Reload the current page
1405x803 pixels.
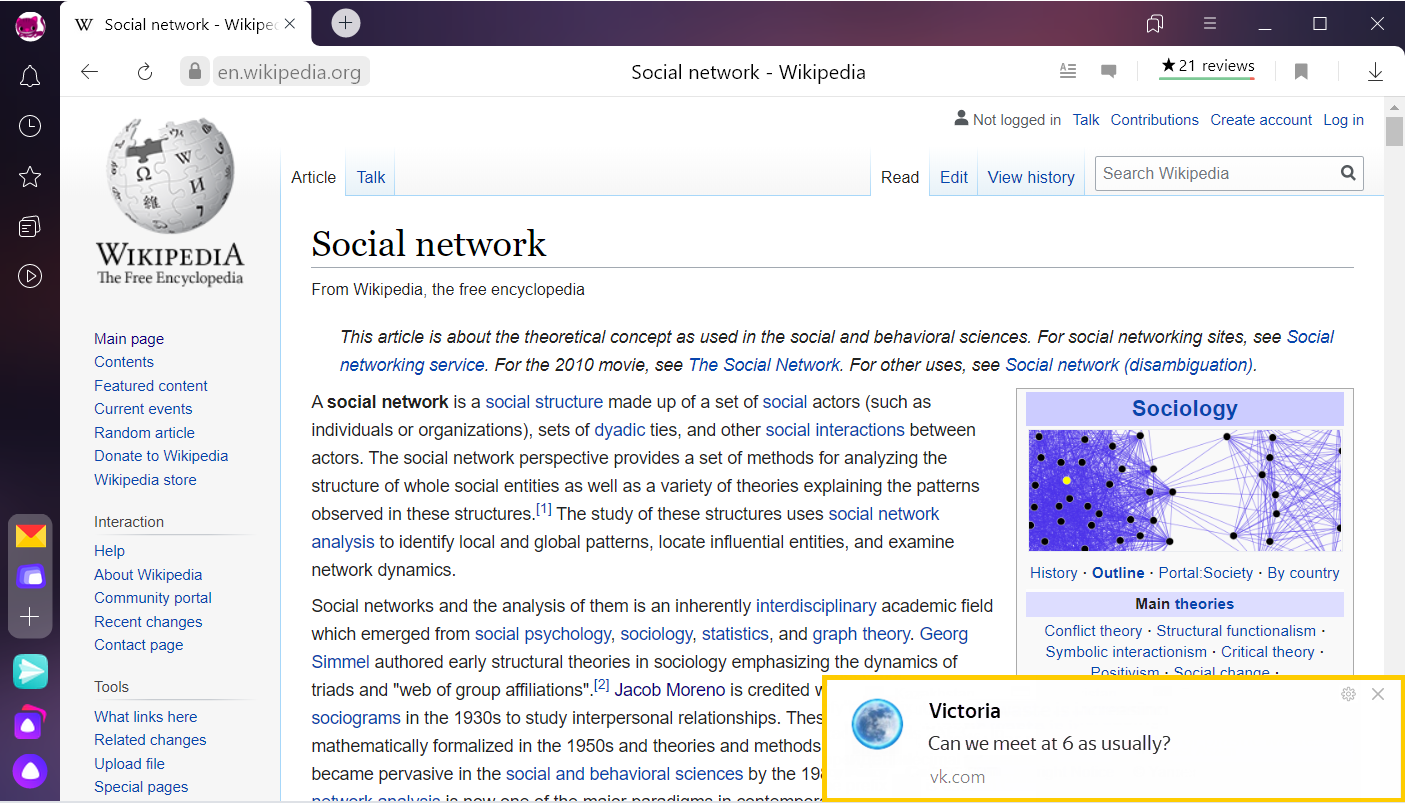(x=145, y=71)
